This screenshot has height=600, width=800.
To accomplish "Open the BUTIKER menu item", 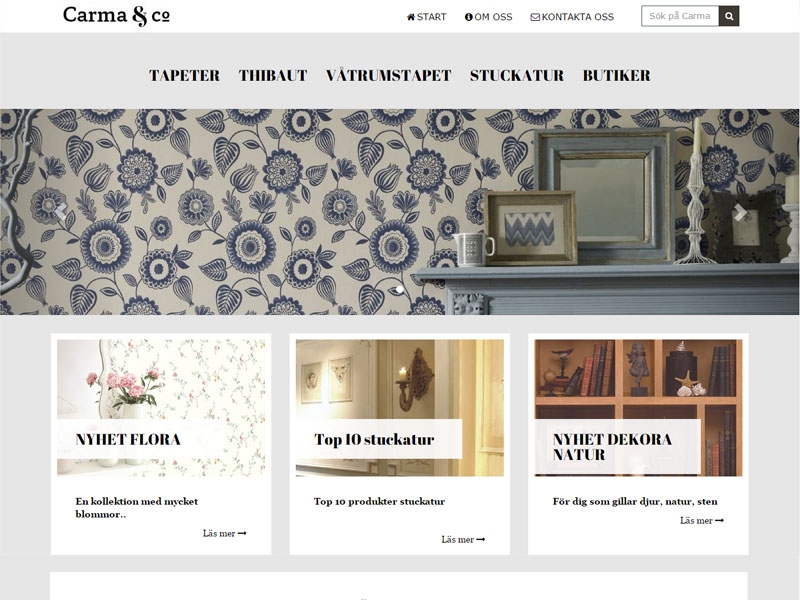I will pos(617,76).
